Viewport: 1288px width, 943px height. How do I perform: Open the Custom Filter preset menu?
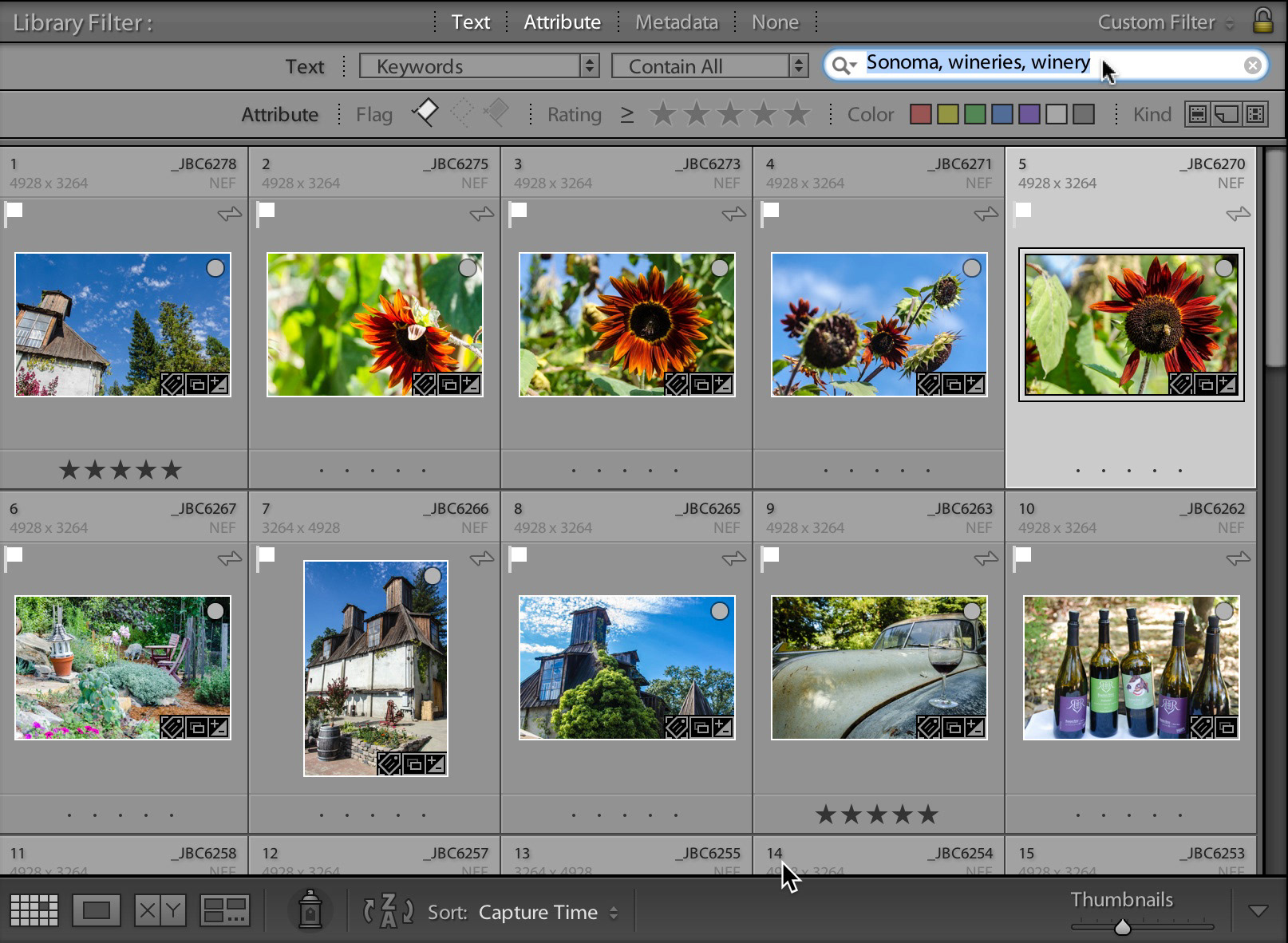[1165, 22]
